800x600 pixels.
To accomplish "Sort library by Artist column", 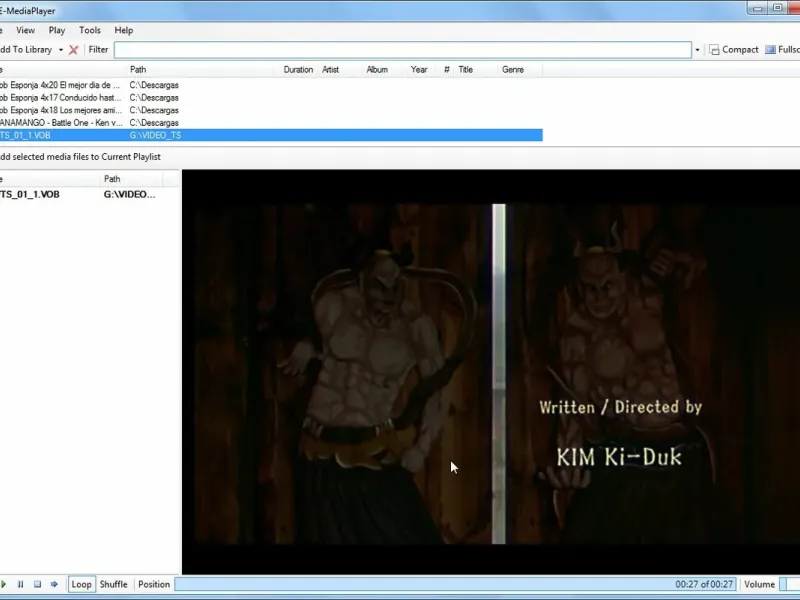I will 330,69.
